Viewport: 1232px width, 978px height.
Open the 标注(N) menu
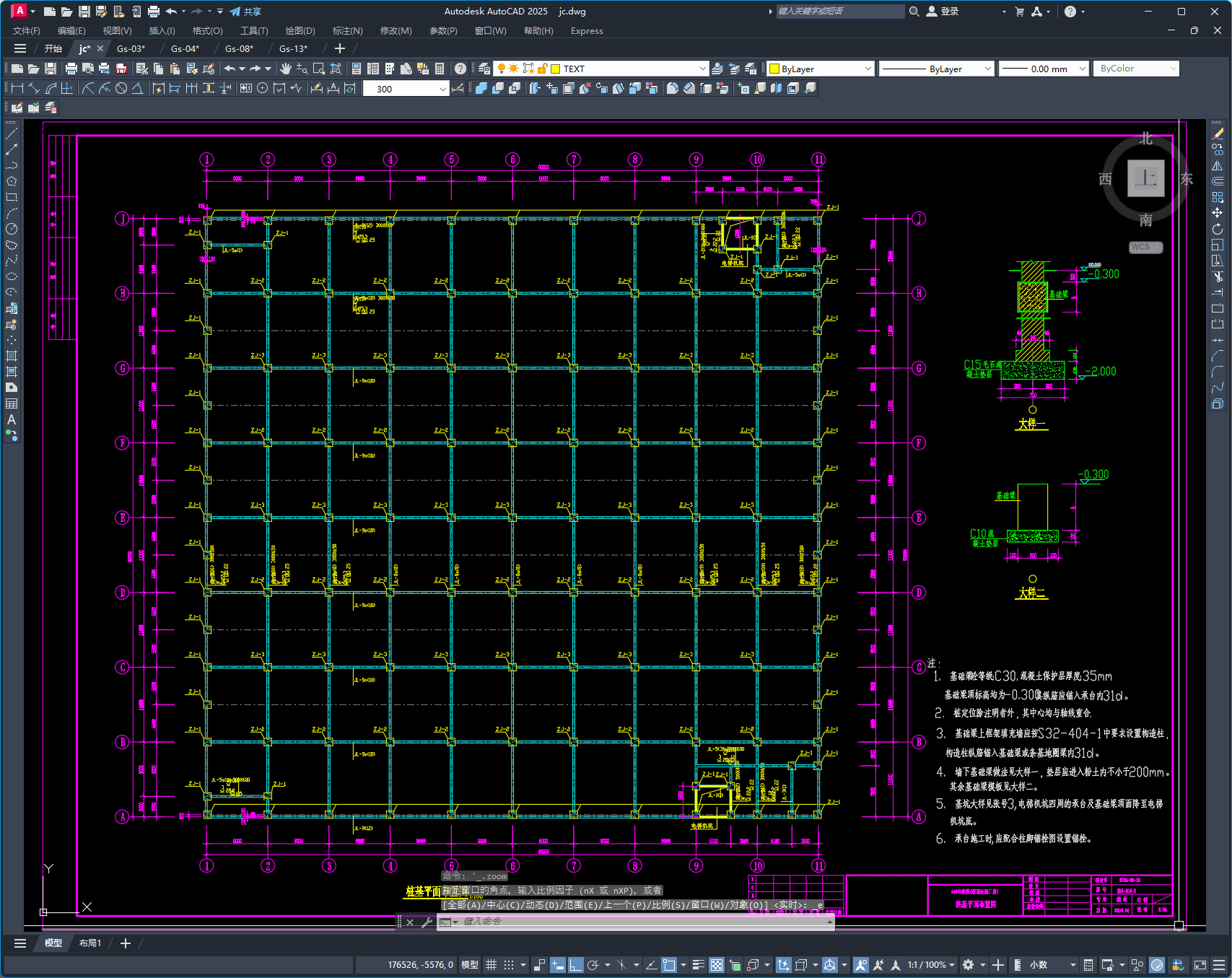[347, 31]
